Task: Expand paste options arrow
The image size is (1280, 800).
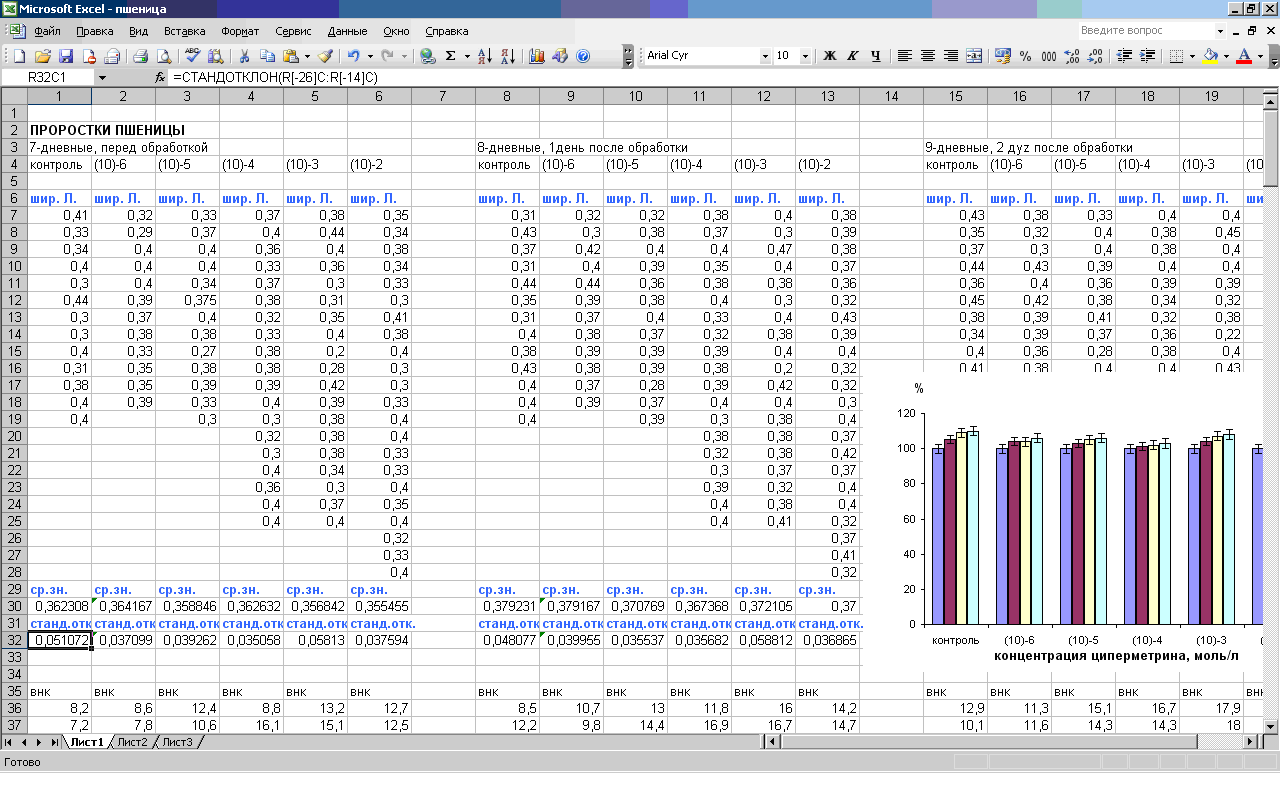Action: [x=307, y=56]
